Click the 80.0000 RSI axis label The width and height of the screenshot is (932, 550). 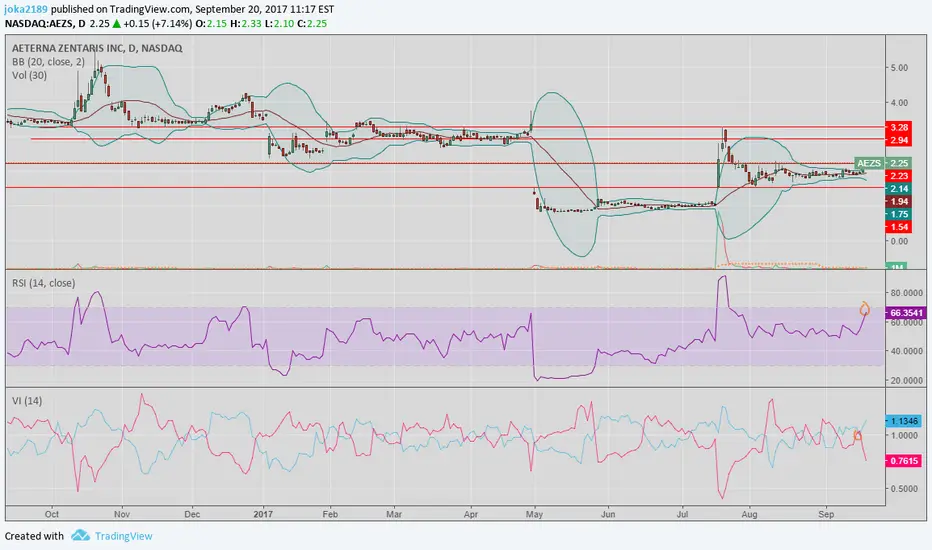click(906, 293)
